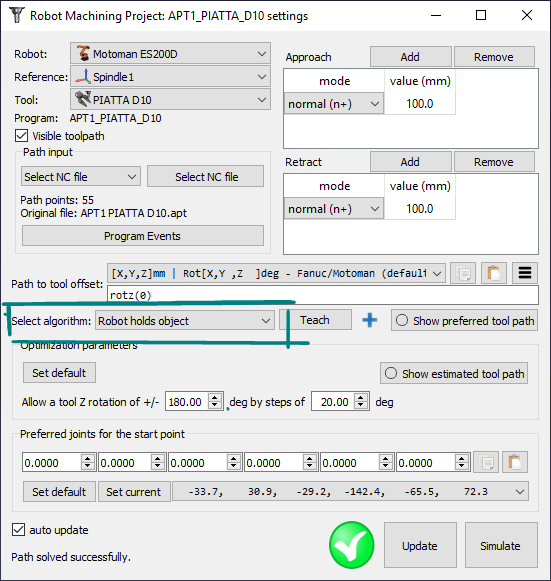Decrease the rotation steps value stepper
This screenshot has width=551, height=581.
(x=361, y=406)
